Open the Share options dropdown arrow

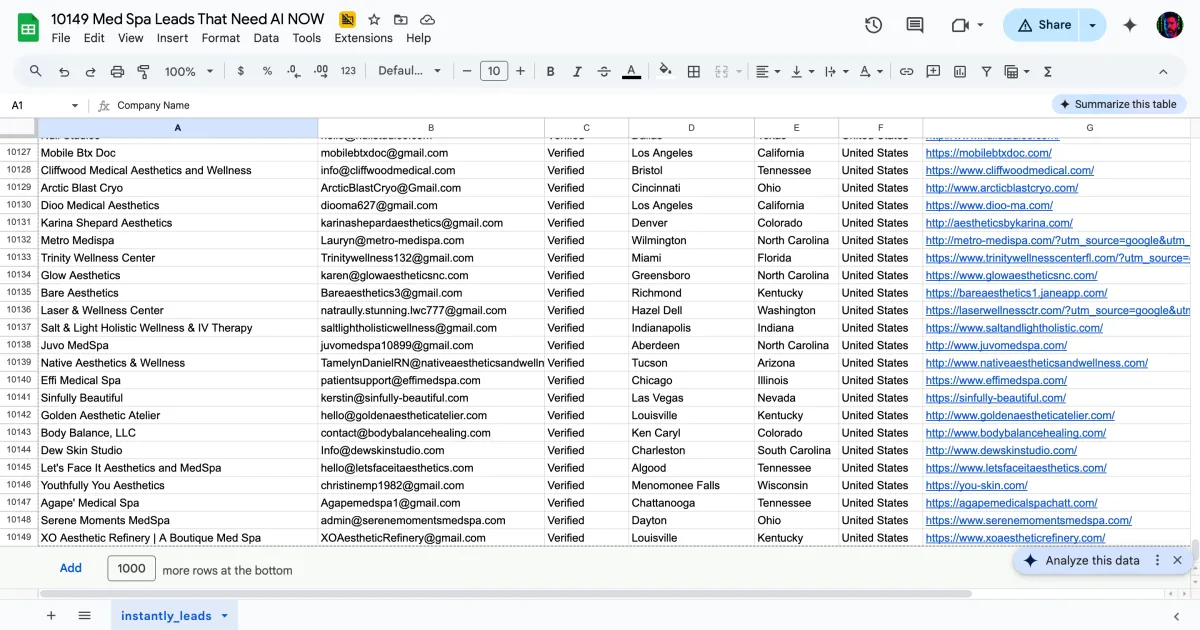1093,25
